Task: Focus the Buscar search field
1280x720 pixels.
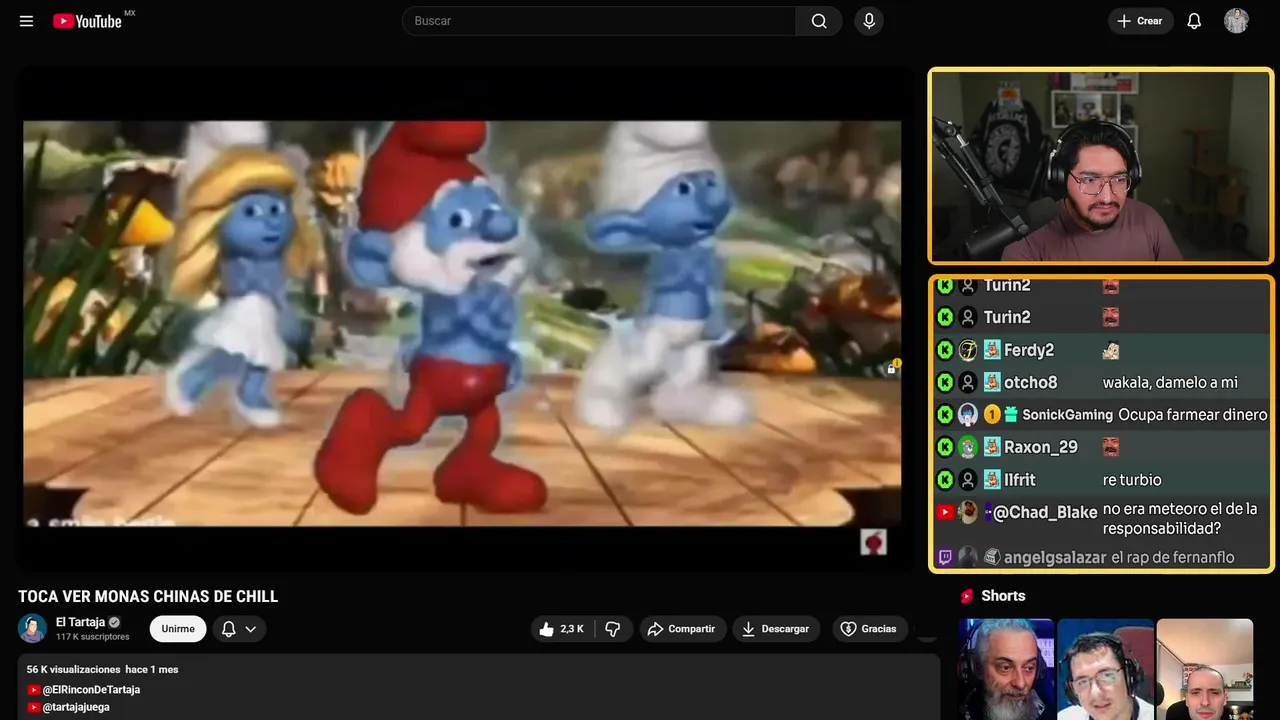Action: tap(599, 21)
